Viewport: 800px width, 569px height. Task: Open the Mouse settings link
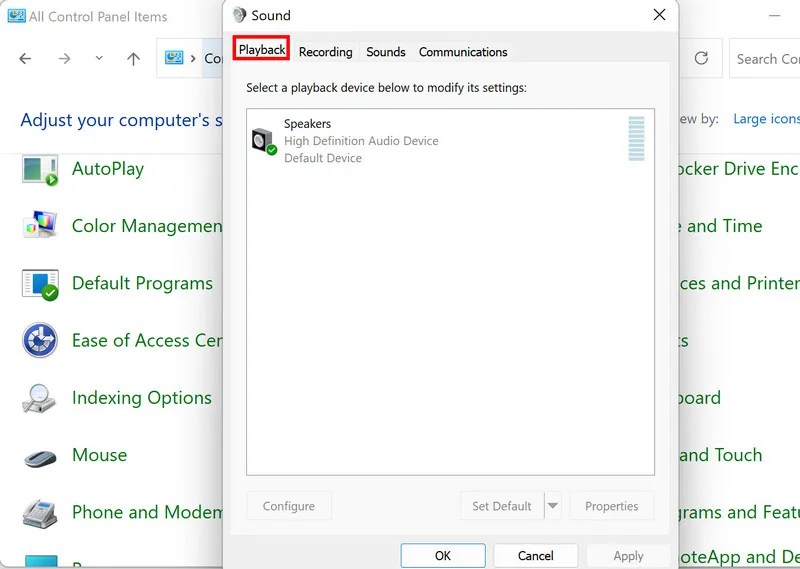point(99,455)
